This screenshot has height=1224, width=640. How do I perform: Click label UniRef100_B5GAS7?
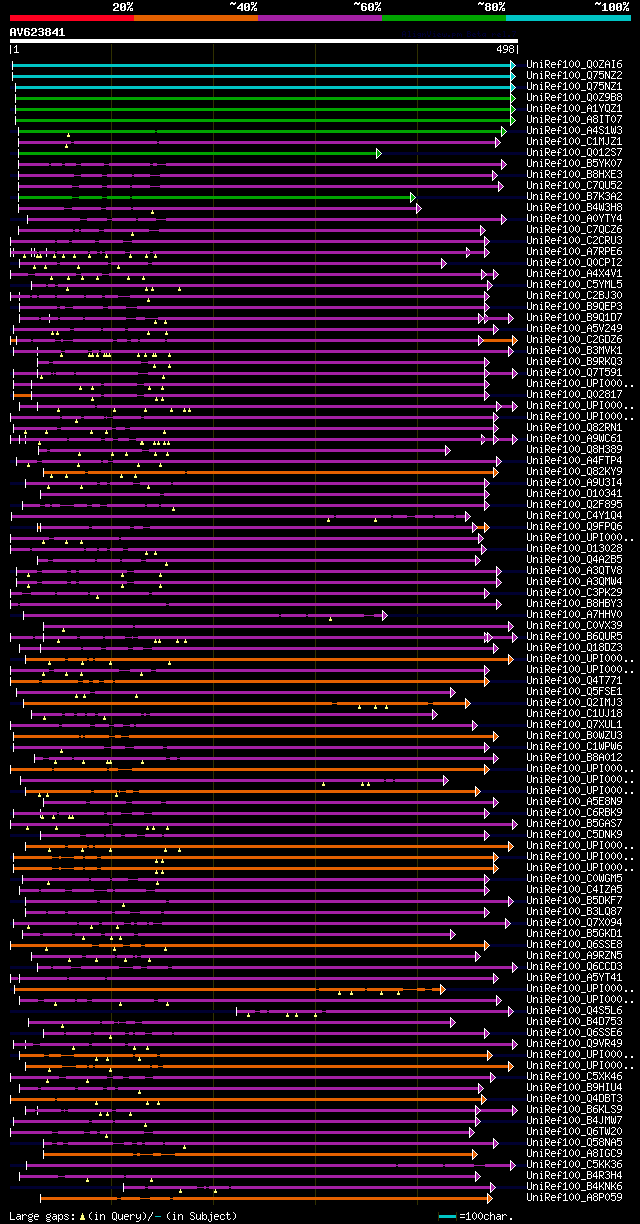[574, 823]
